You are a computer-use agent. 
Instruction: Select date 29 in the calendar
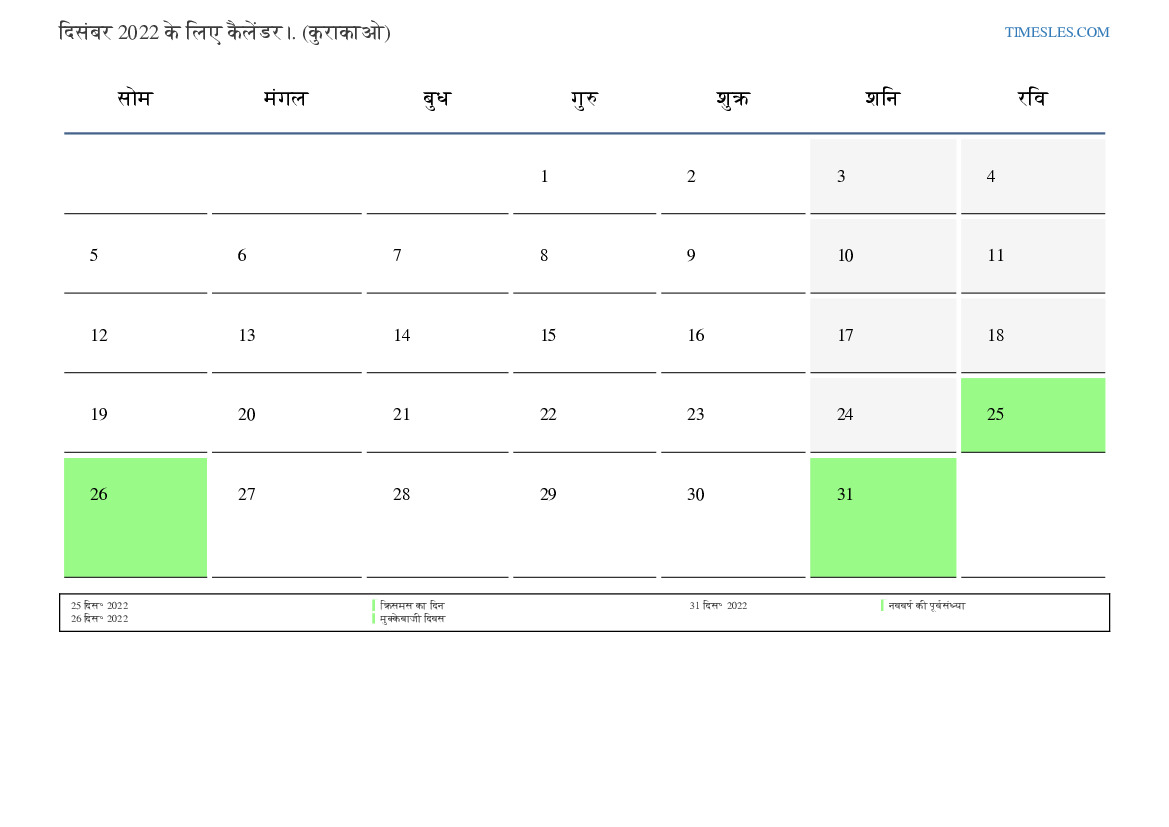(x=584, y=518)
